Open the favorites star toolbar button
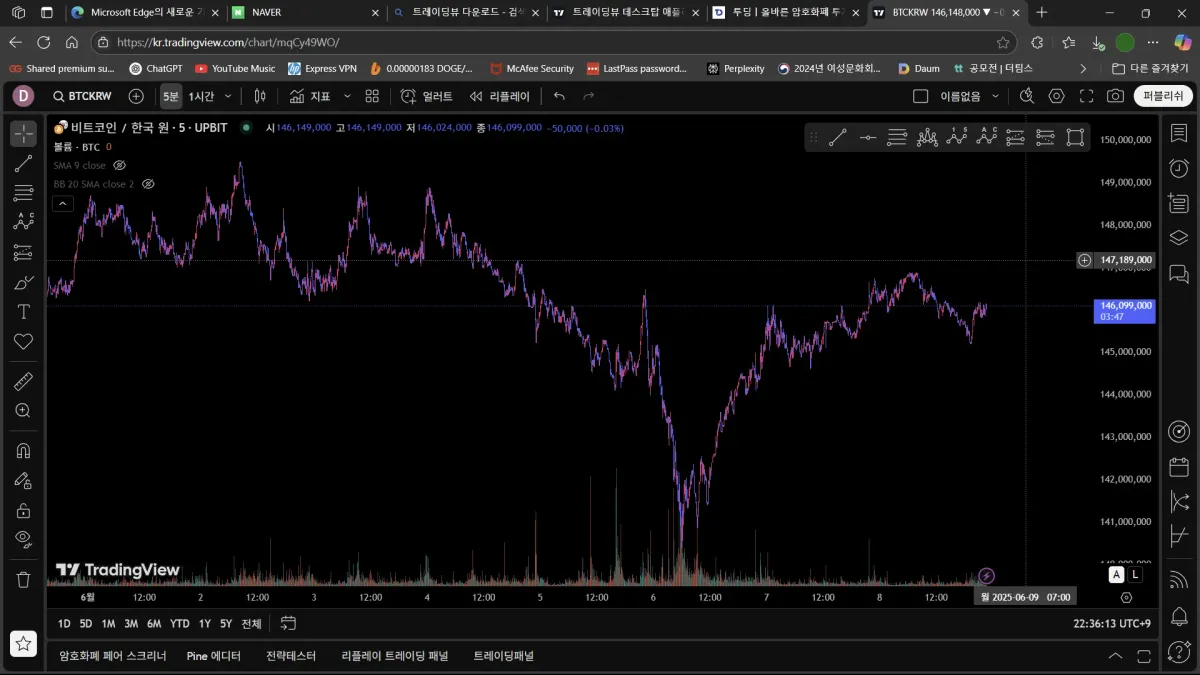Viewport: 1200px width, 675px height. pyautogui.click(x=24, y=644)
